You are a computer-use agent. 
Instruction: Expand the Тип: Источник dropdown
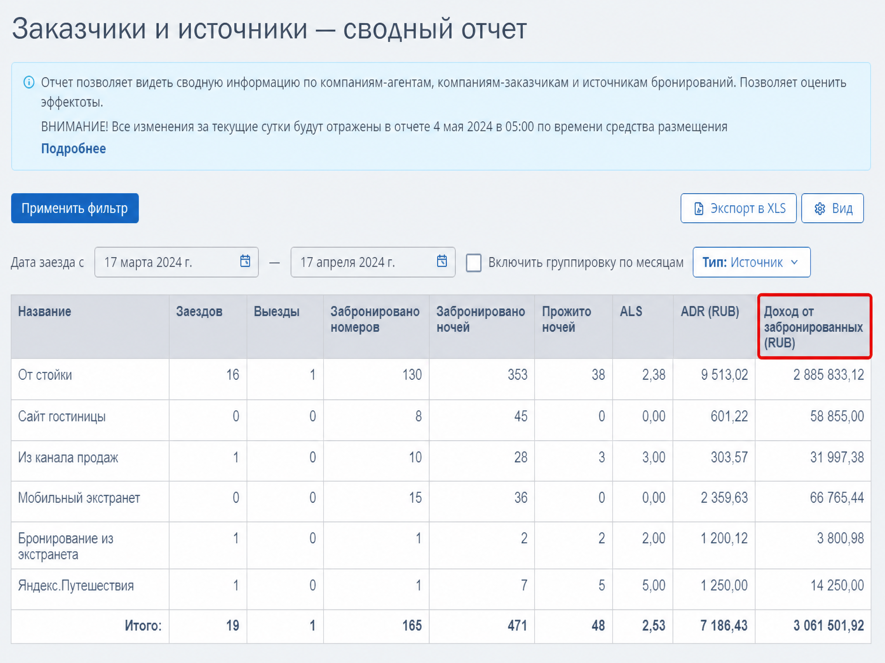751,262
